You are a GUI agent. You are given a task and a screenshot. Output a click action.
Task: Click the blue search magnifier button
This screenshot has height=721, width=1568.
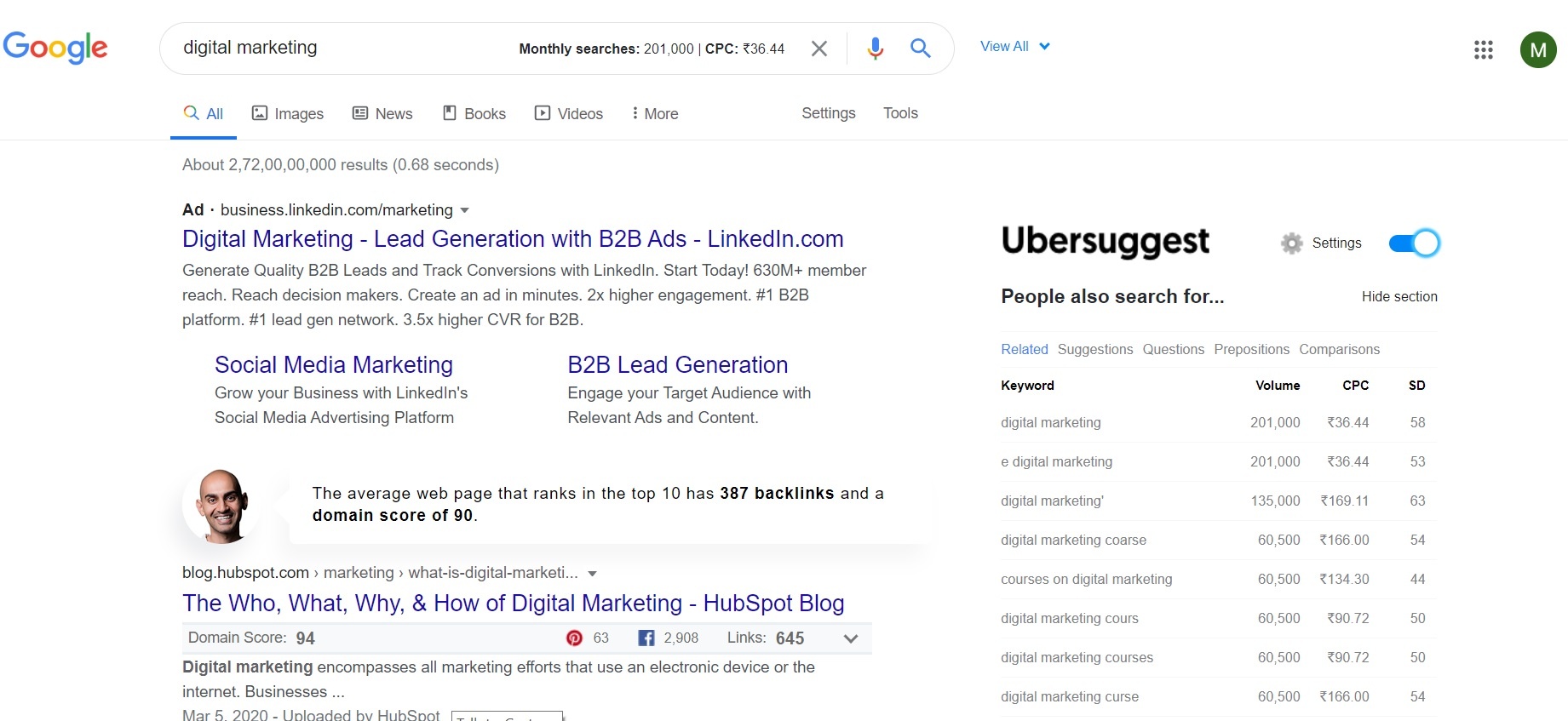point(920,49)
